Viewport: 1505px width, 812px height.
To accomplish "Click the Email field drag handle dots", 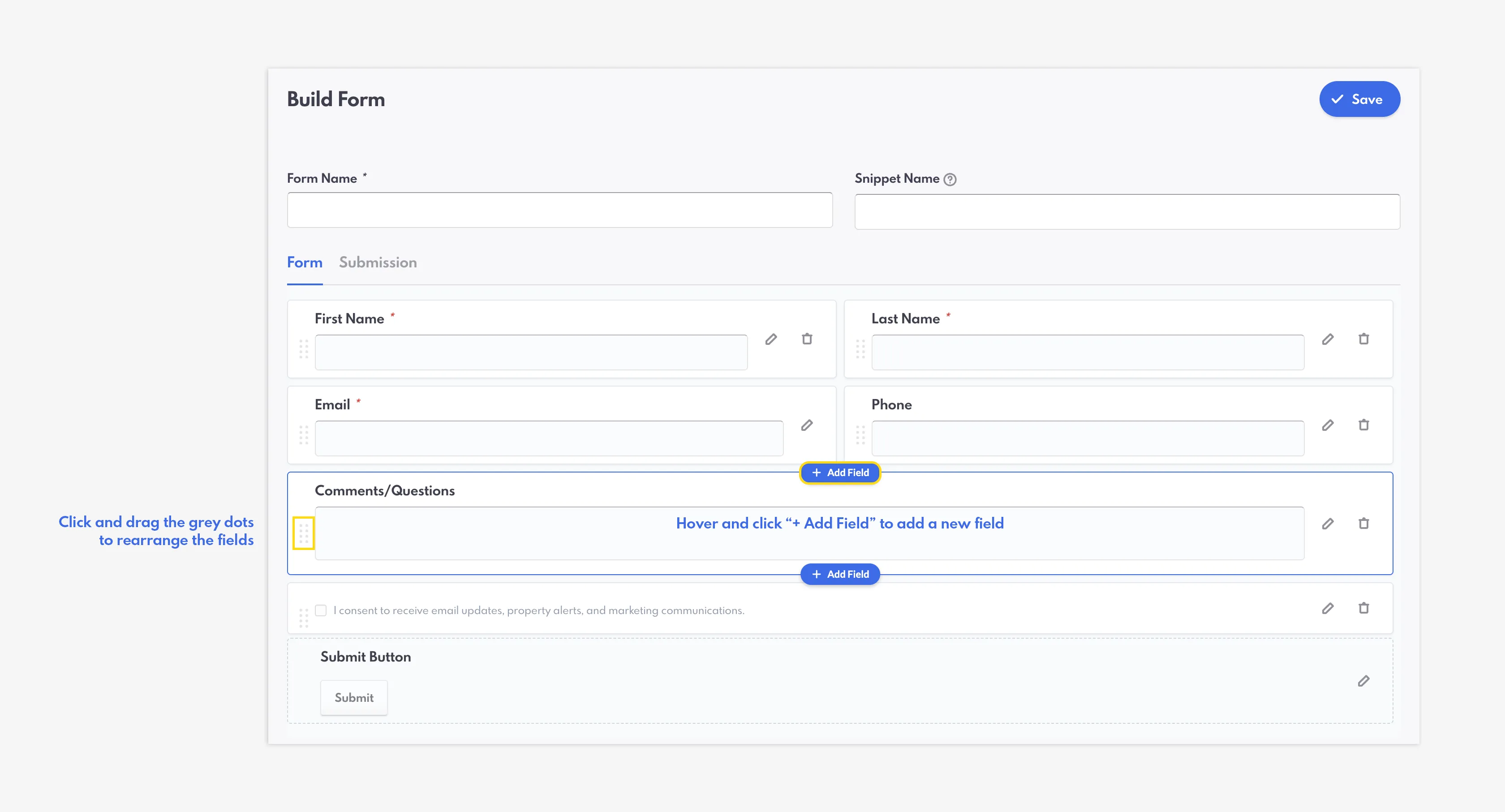I will click(x=304, y=434).
